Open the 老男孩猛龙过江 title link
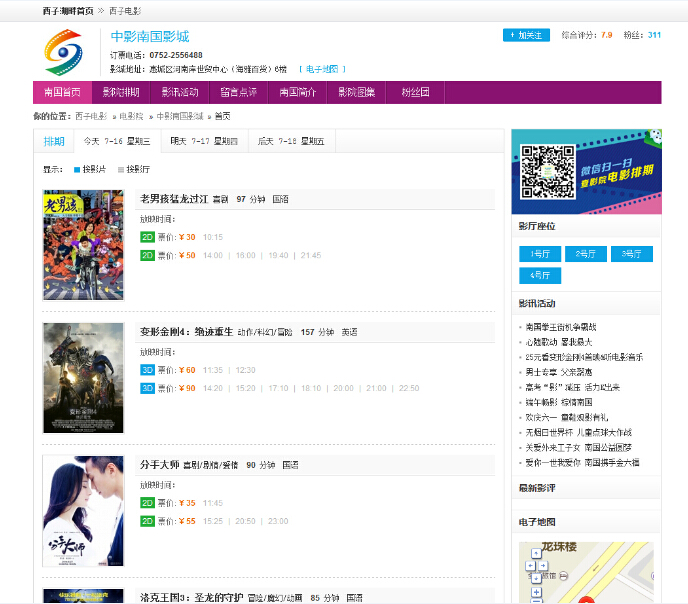The height and width of the screenshot is (604, 688). point(174,199)
